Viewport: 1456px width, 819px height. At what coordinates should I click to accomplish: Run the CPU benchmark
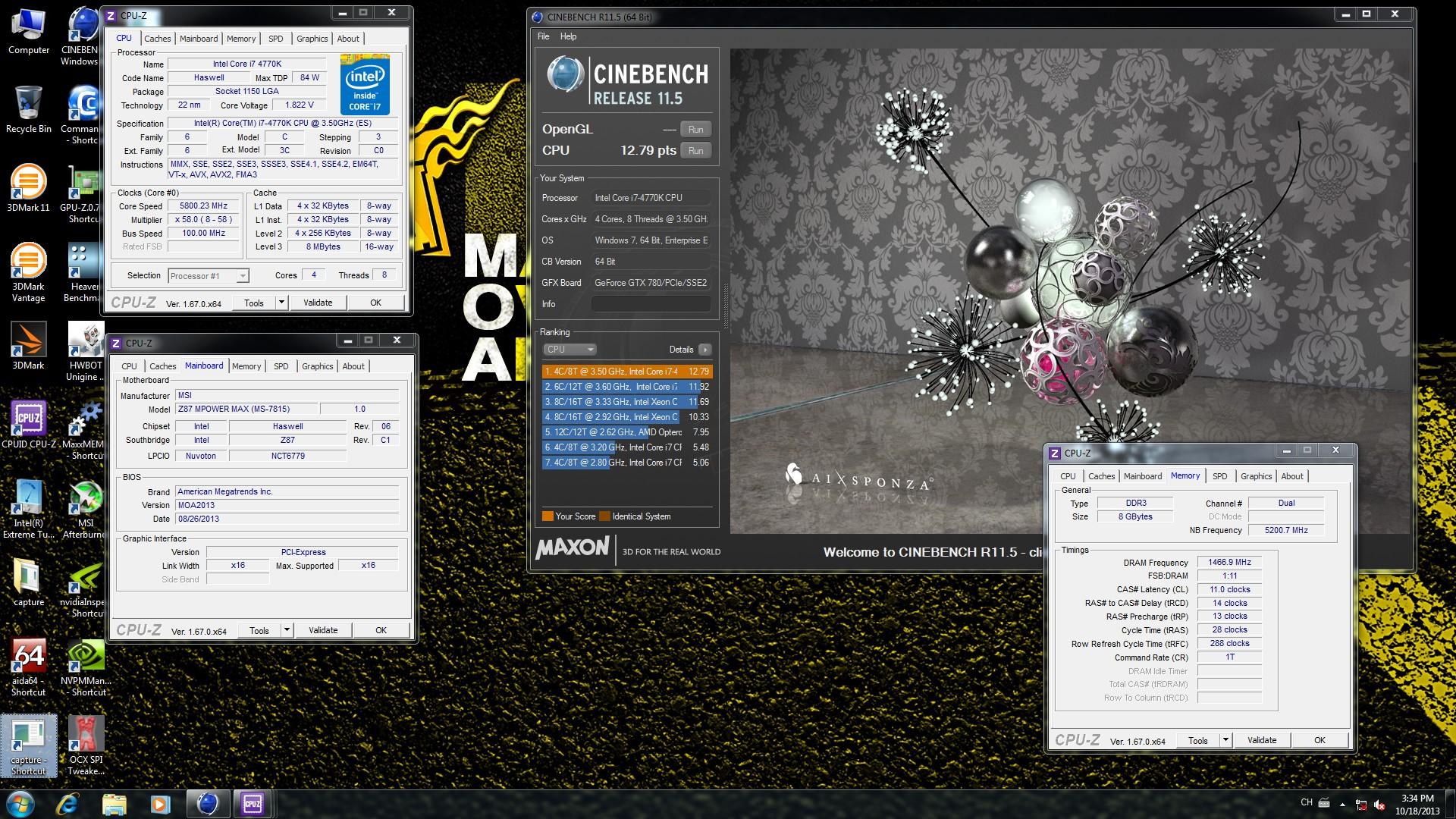pos(696,151)
